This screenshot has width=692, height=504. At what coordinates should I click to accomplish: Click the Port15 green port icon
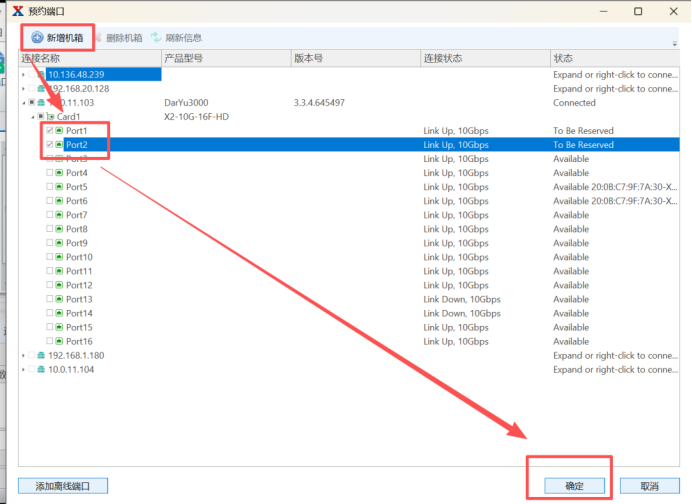(59, 327)
